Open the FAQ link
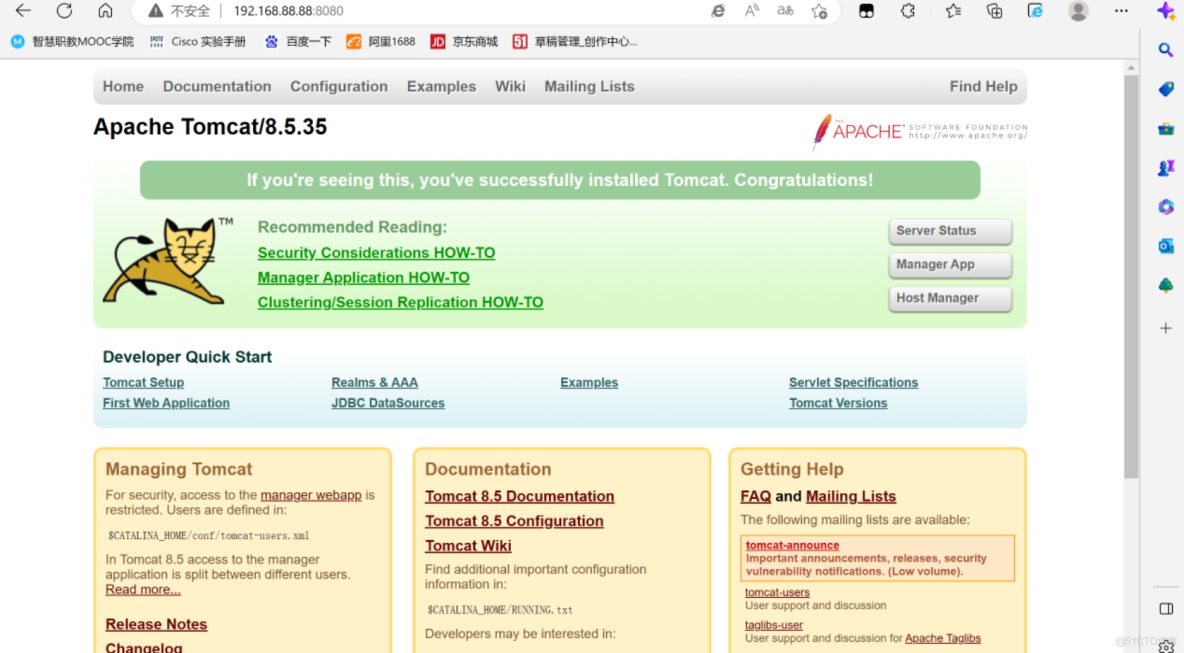Screen dimensions: 1184x653 coord(756,497)
